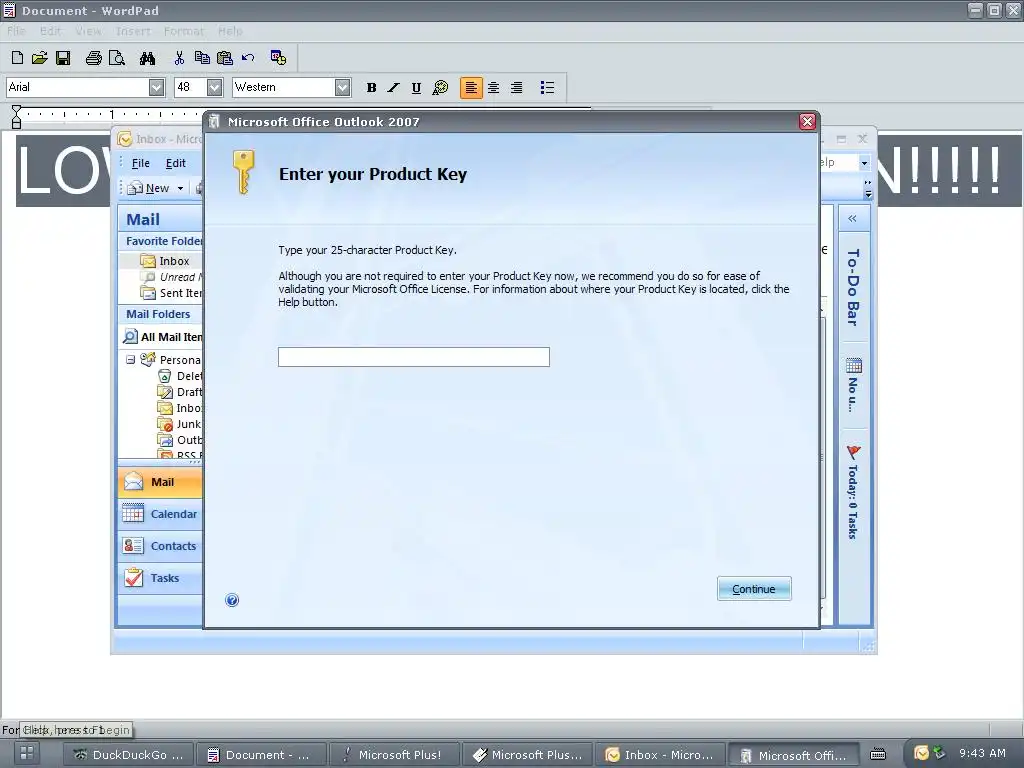Click the Outlook tray icon
This screenshot has height=768, width=1024.
coord(921,753)
